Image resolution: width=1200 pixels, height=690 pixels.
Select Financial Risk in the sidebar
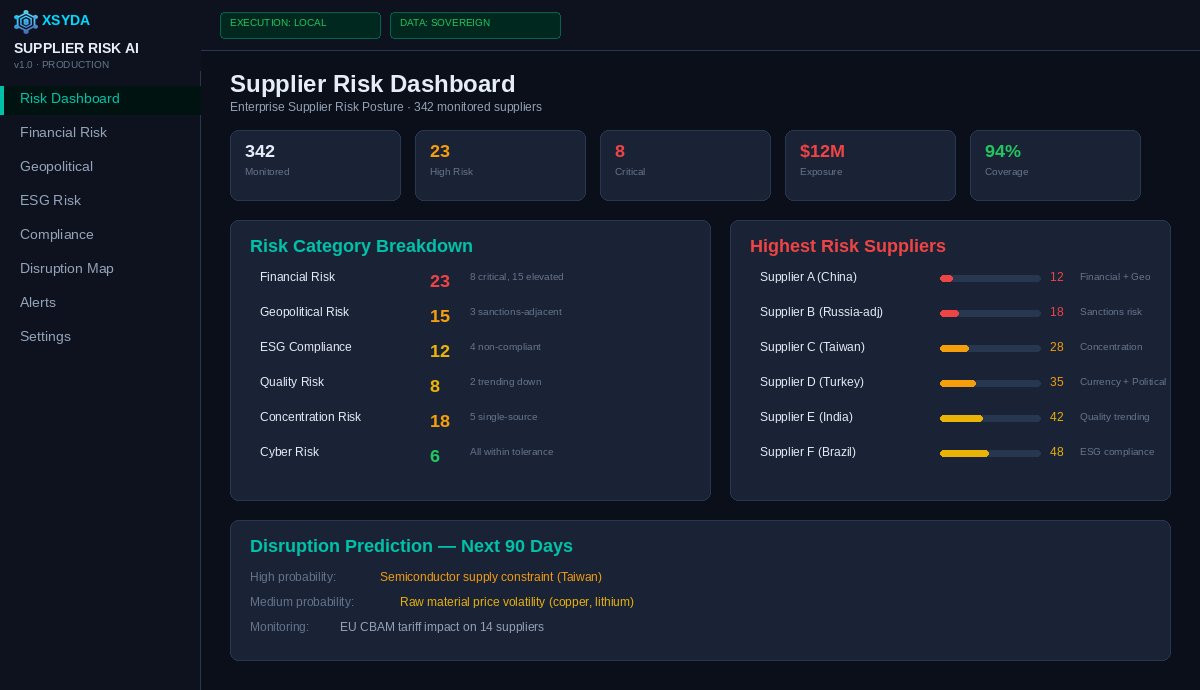(x=63, y=132)
